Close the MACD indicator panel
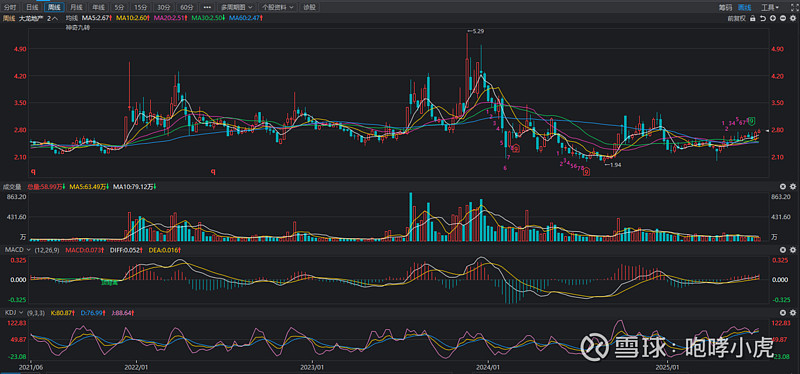 click(x=783, y=250)
